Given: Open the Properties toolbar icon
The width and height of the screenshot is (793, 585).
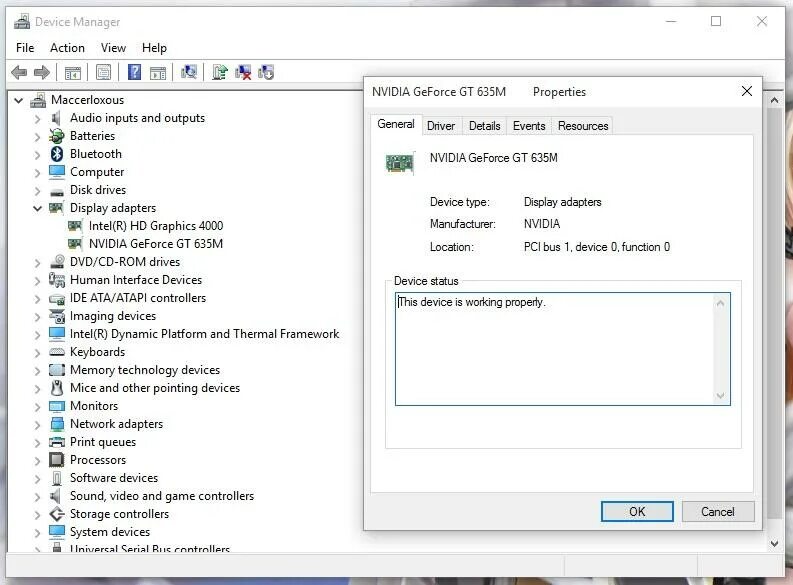Looking at the screenshot, I should coord(104,72).
